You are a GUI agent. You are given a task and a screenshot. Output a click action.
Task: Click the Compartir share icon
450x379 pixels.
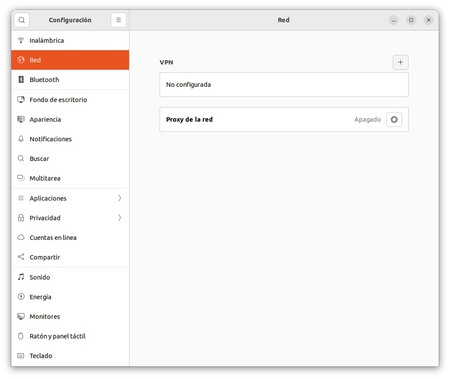tap(21, 257)
